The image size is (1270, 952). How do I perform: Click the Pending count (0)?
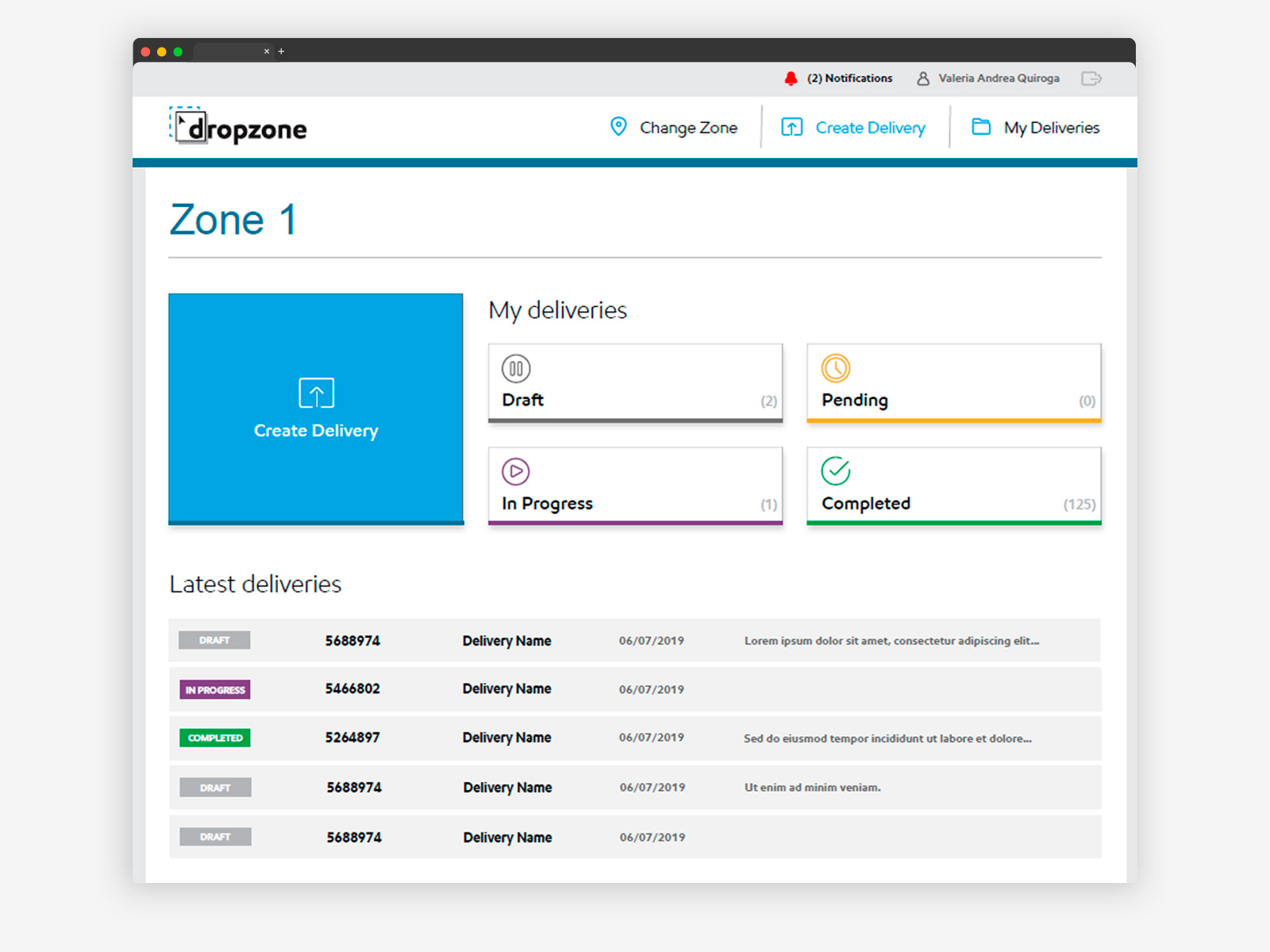tap(1087, 401)
